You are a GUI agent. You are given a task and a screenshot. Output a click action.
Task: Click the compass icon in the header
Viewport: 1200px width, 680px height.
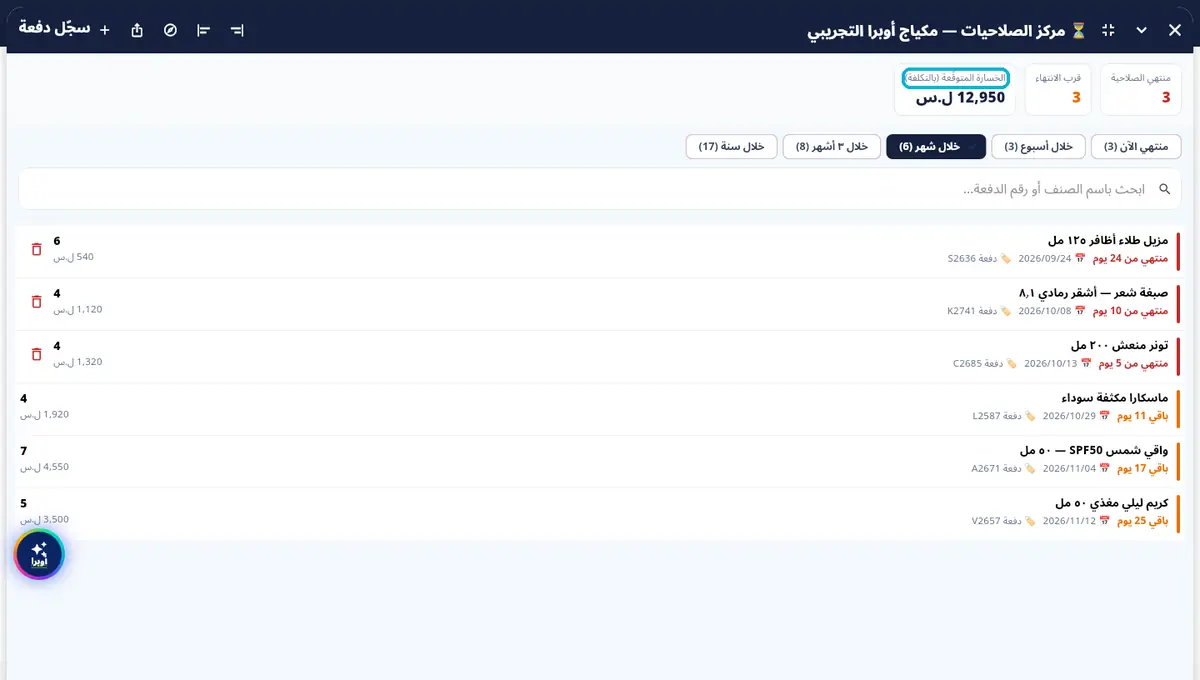tap(170, 30)
